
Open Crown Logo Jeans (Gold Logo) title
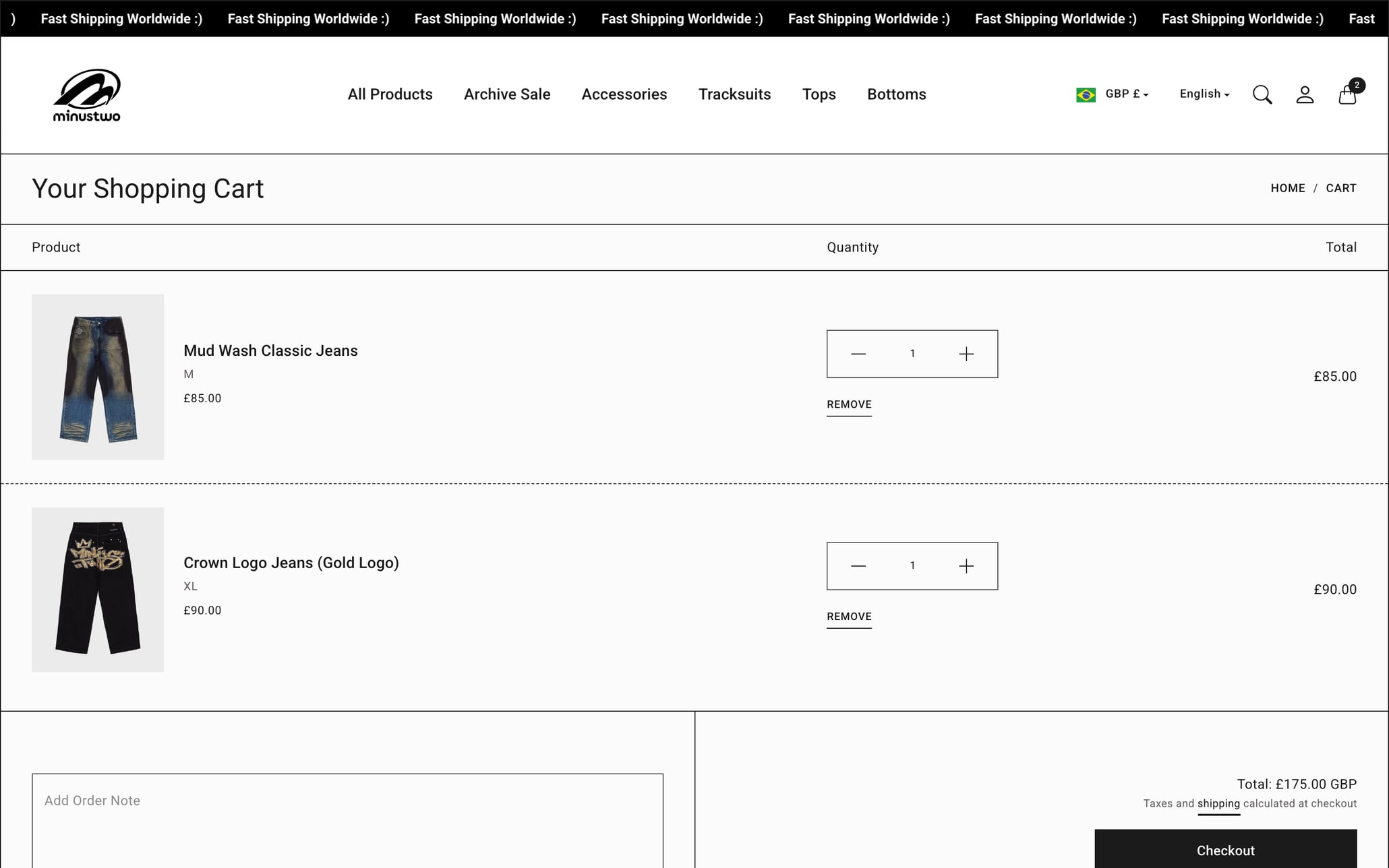pyautogui.click(x=291, y=563)
